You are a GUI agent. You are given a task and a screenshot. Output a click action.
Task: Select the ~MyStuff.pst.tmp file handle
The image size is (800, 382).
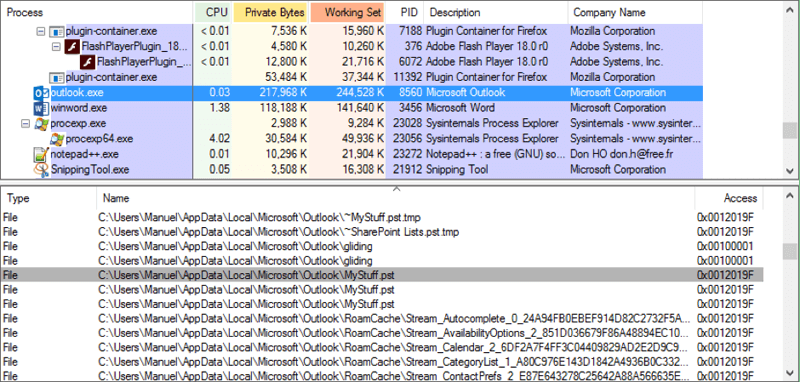coord(382,218)
